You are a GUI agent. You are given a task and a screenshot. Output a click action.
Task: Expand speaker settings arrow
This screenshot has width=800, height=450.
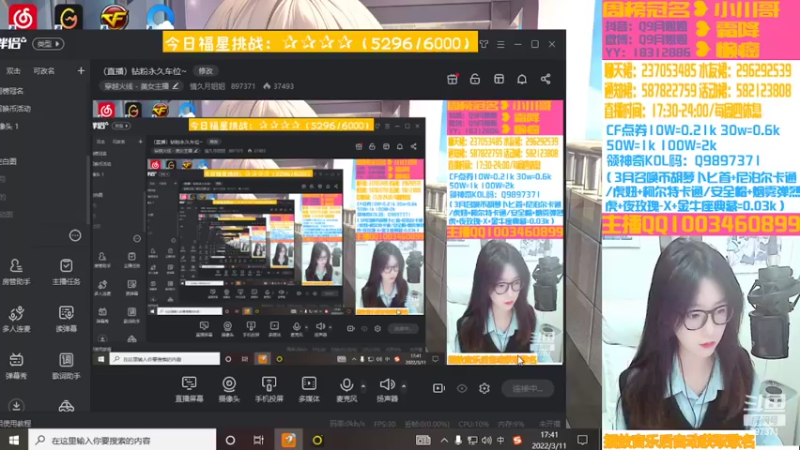click(x=404, y=386)
